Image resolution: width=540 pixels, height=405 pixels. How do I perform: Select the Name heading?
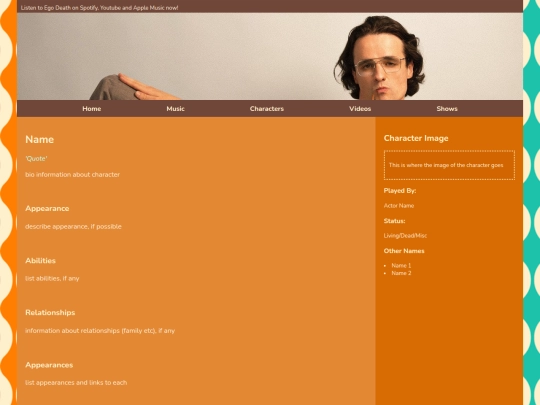point(40,139)
